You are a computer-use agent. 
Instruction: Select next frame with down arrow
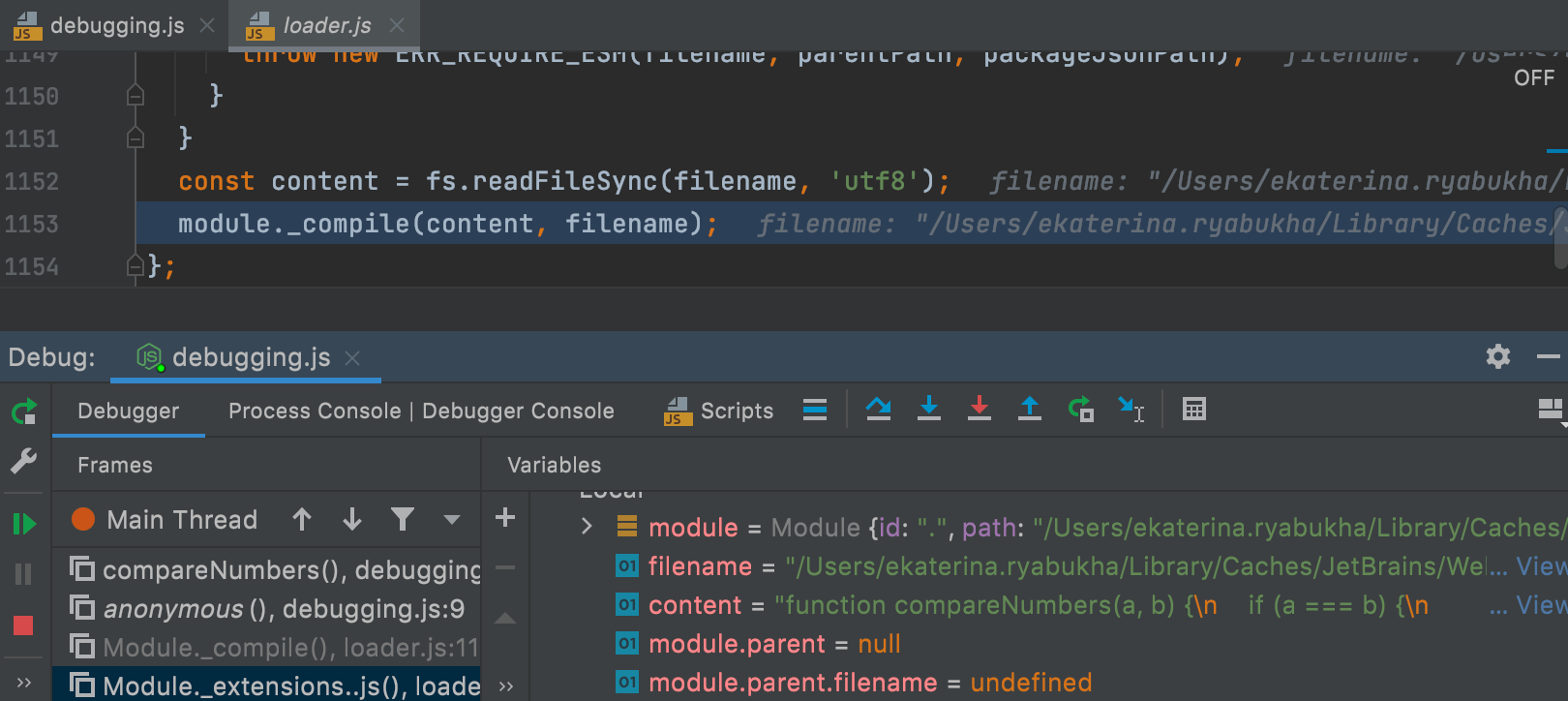coord(352,520)
